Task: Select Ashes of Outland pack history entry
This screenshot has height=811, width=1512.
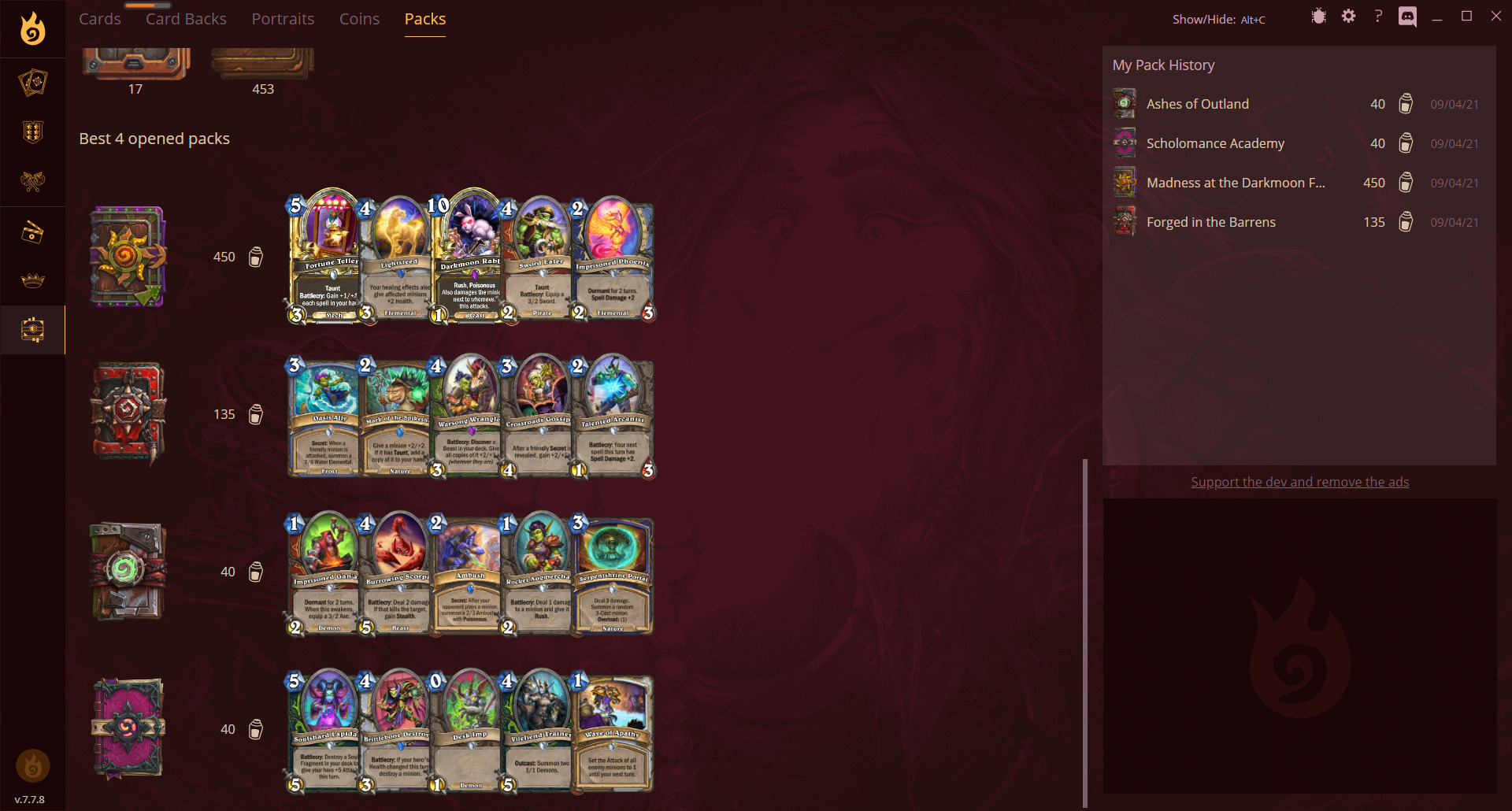Action: tap(1298, 104)
